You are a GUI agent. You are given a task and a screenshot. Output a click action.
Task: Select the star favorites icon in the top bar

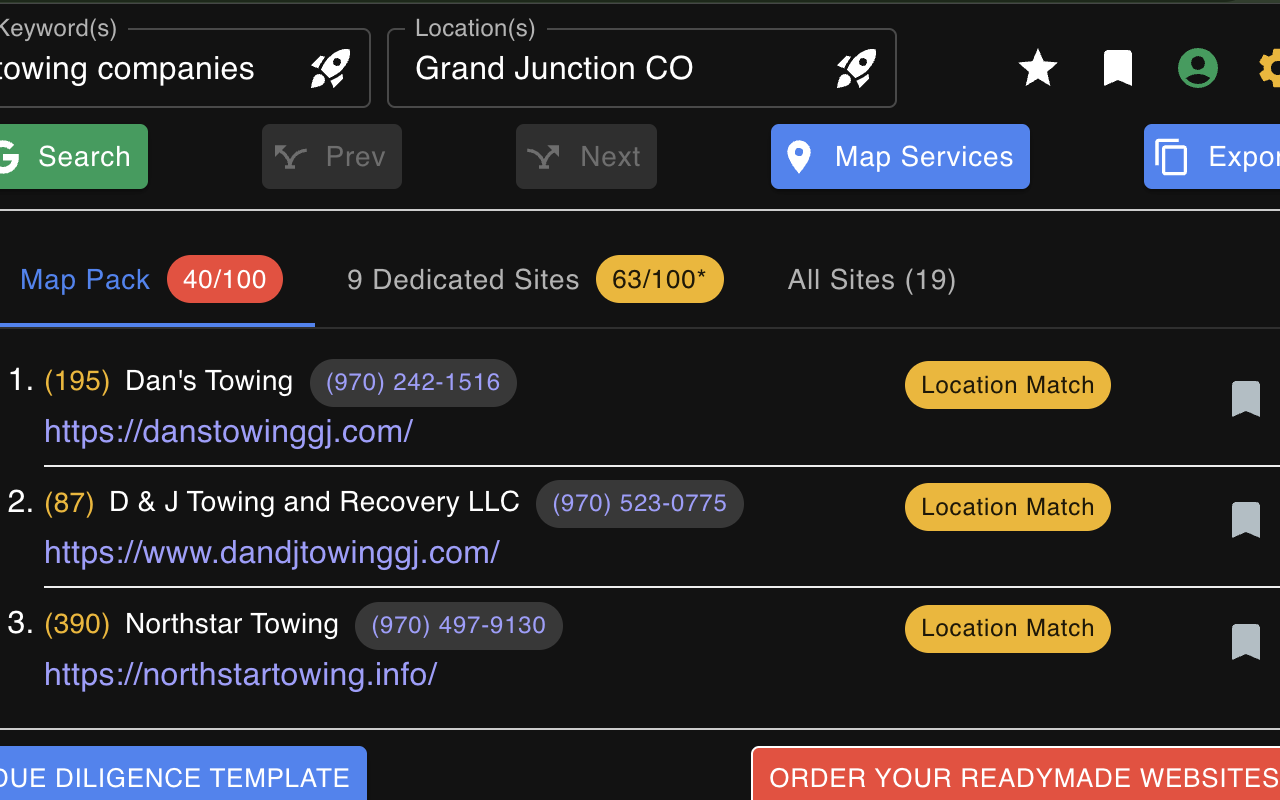[x=1037, y=68]
